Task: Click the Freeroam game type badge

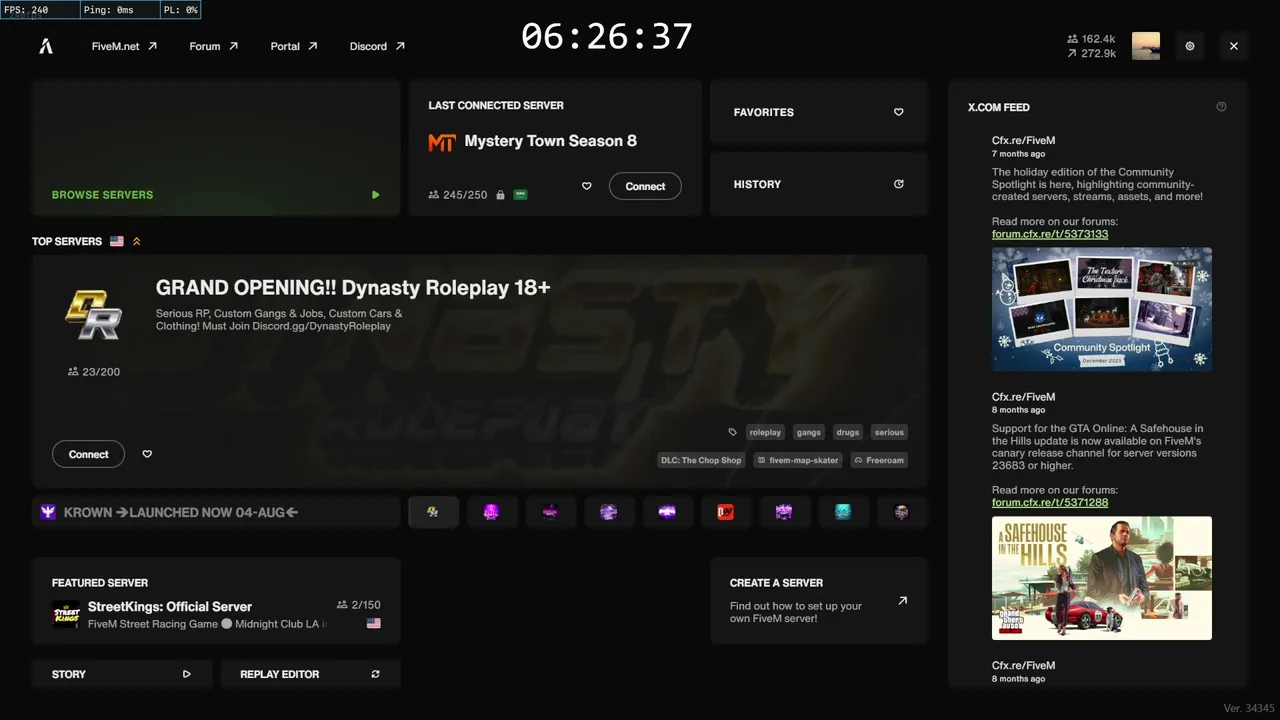Action: point(879,460)
